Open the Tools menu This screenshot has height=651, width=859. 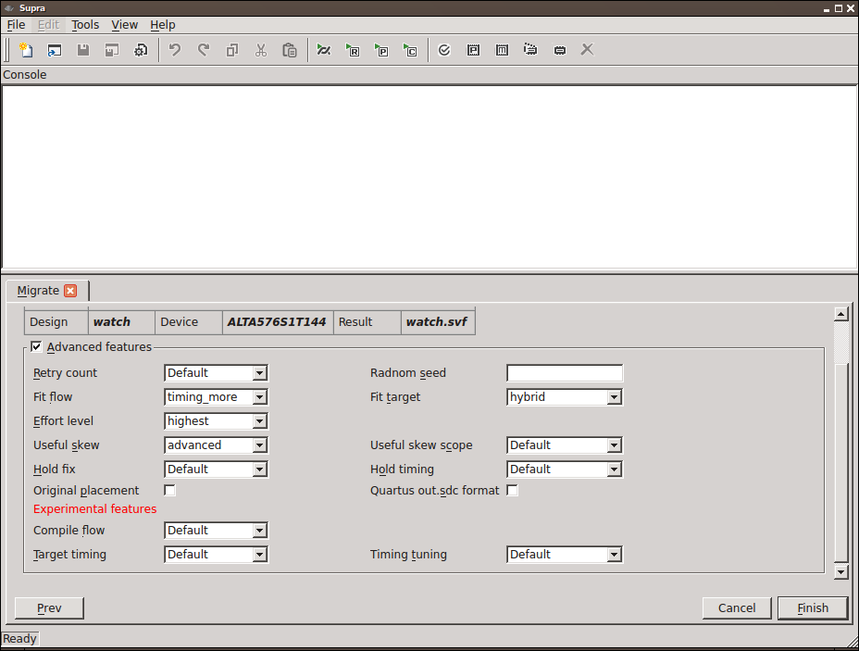coord(85,25)
